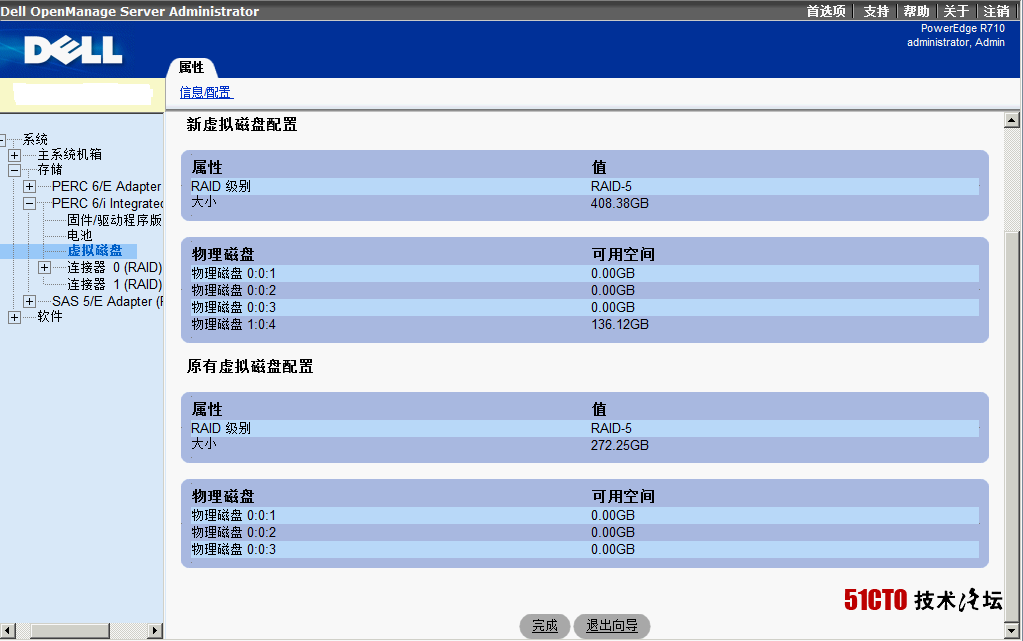
Task: Click the tree pane left scroll arrow
Action: [8, 631]
